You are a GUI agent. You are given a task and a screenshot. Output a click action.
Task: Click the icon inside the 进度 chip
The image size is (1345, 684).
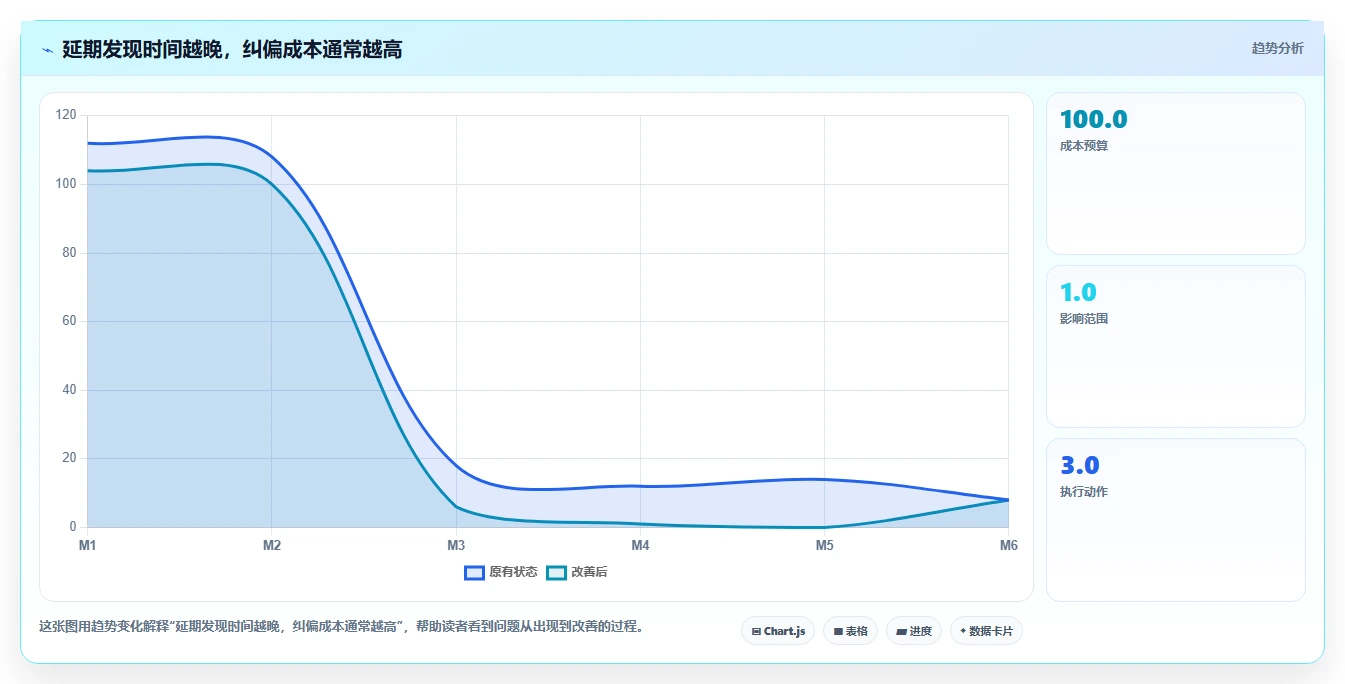point(901,632)
